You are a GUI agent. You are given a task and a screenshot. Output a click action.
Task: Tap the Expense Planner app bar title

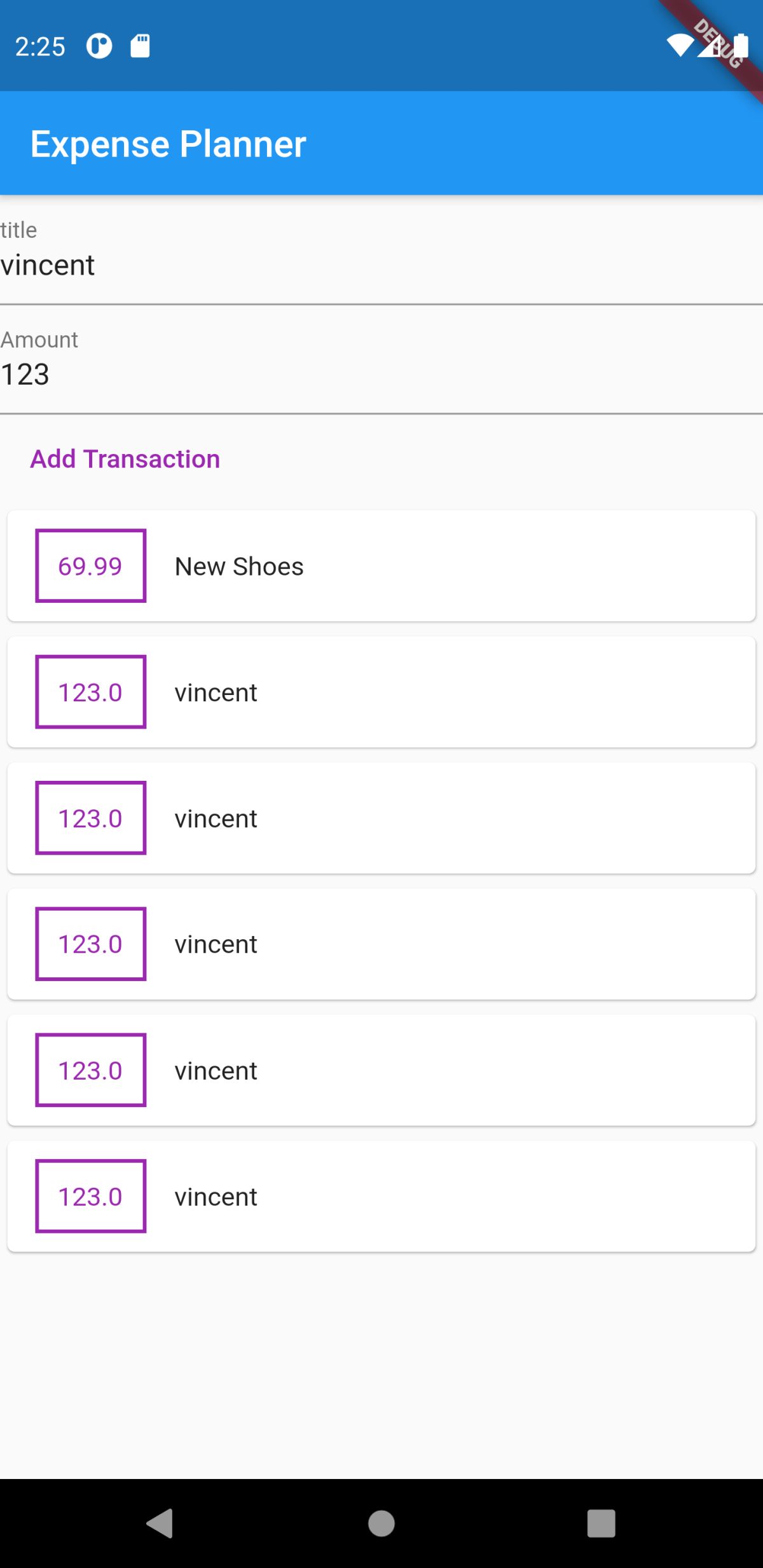pos(168,144)
